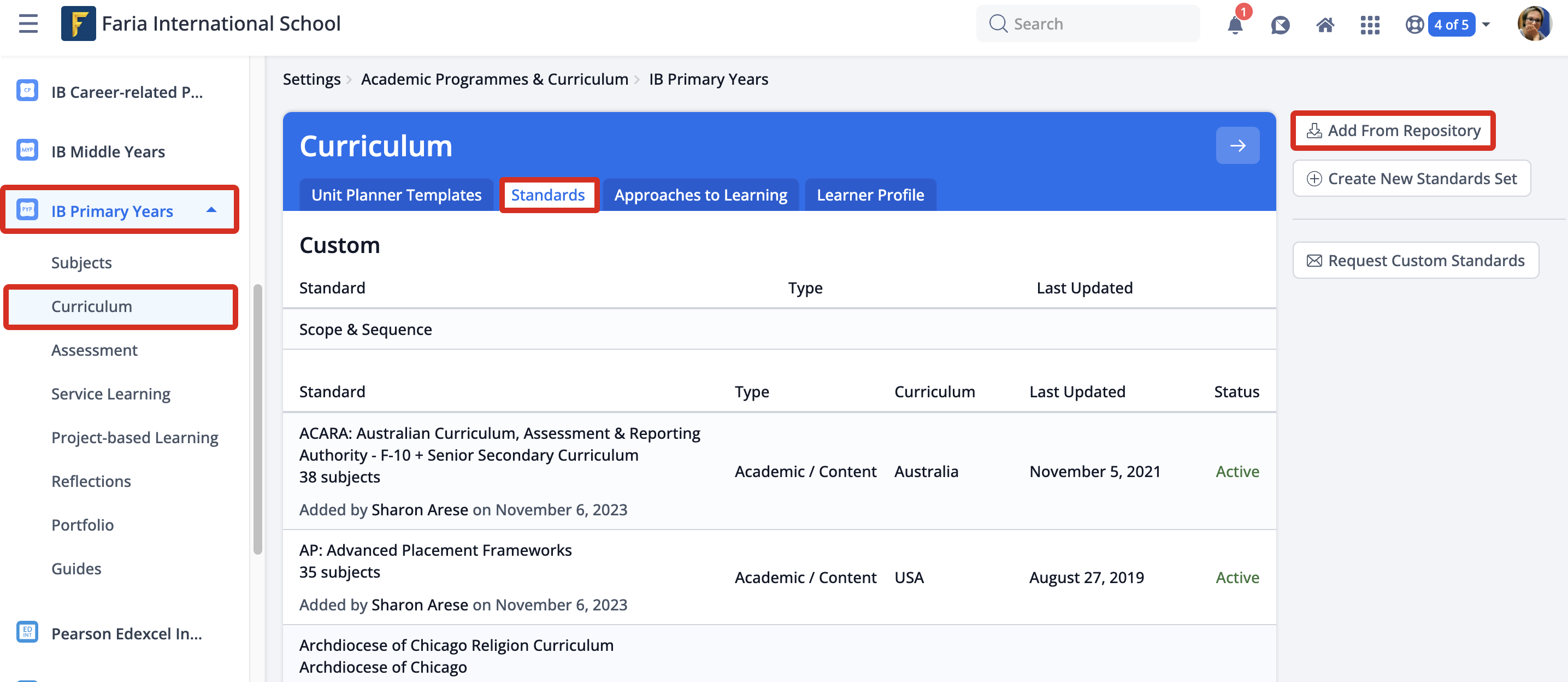Click the help lifebuoy icon
The image size is (1568, 682).
tap(1414, 25)
